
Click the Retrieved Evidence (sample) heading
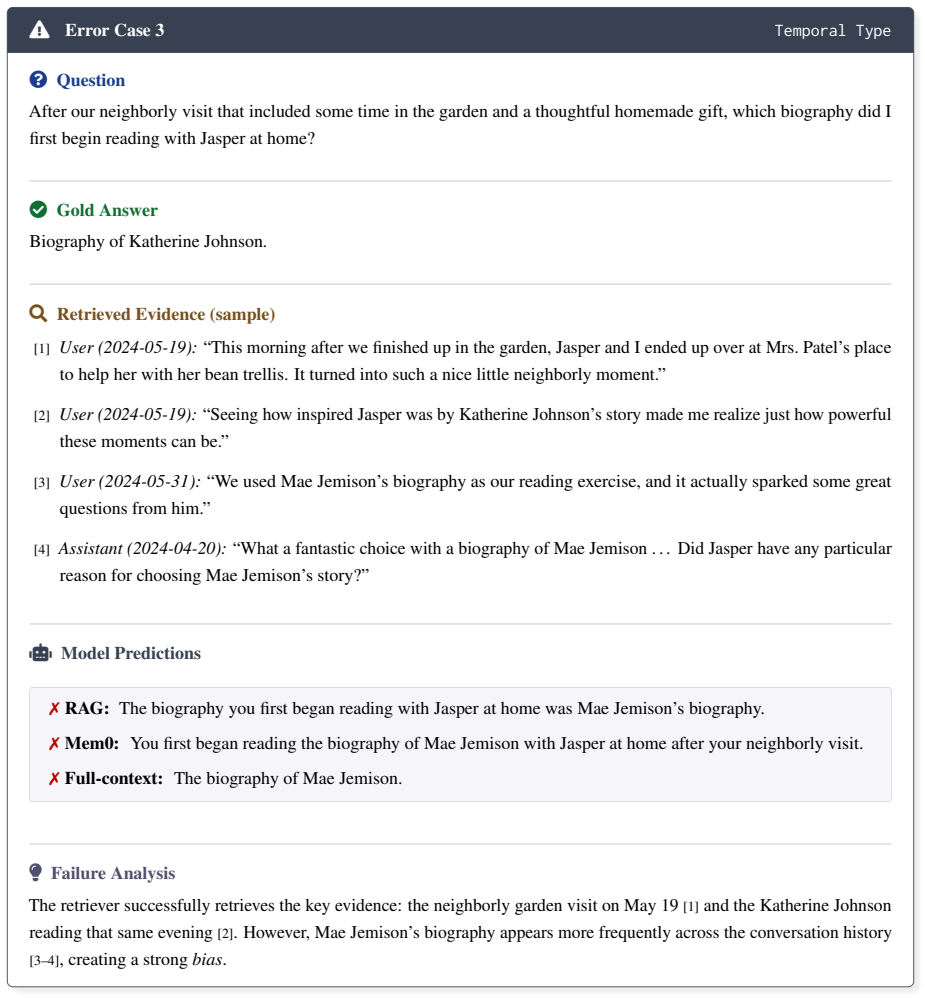pyautogui.click(x=166, y=314)
